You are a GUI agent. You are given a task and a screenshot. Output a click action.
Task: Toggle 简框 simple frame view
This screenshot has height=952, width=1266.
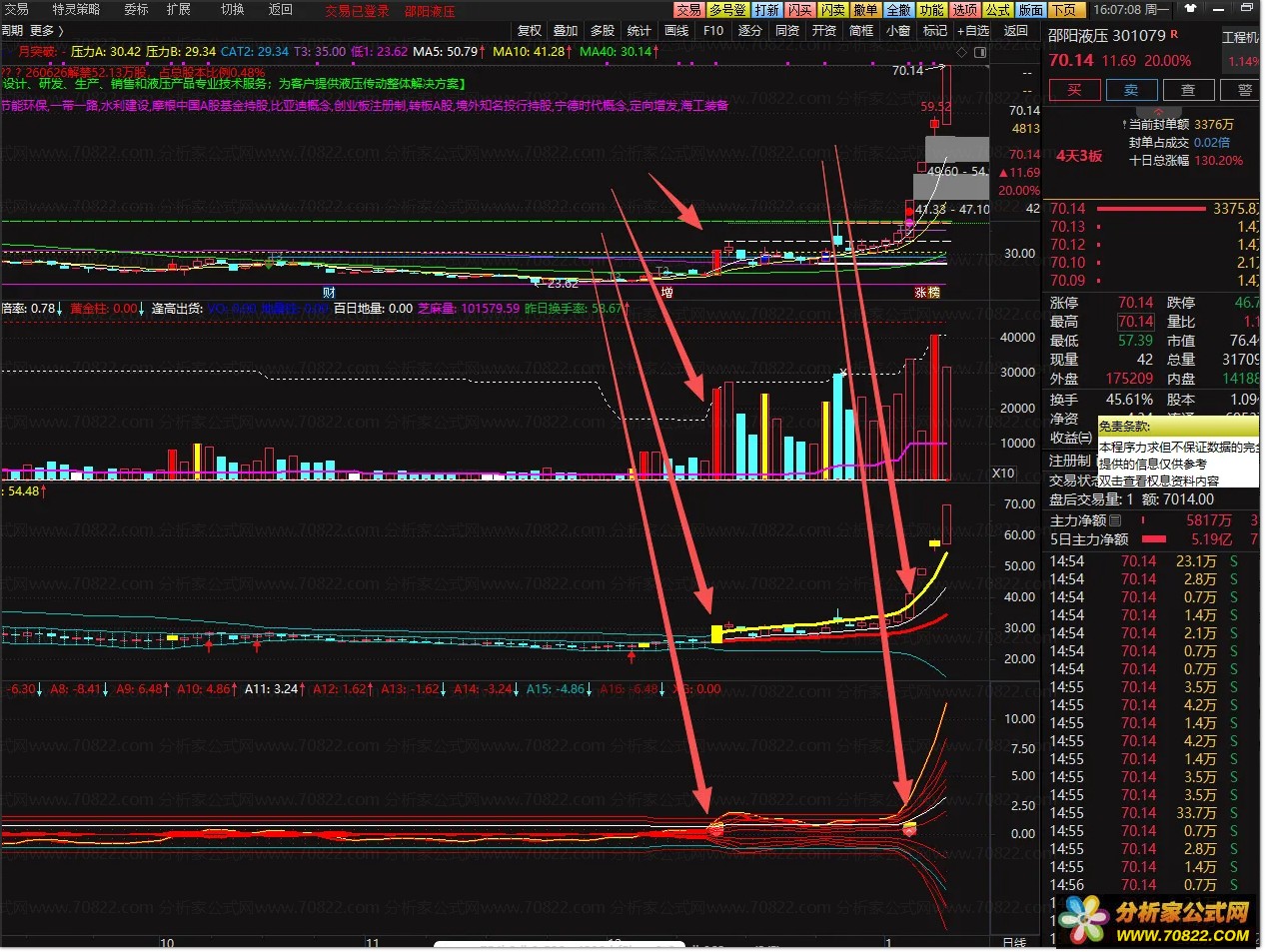pos(861,31)
